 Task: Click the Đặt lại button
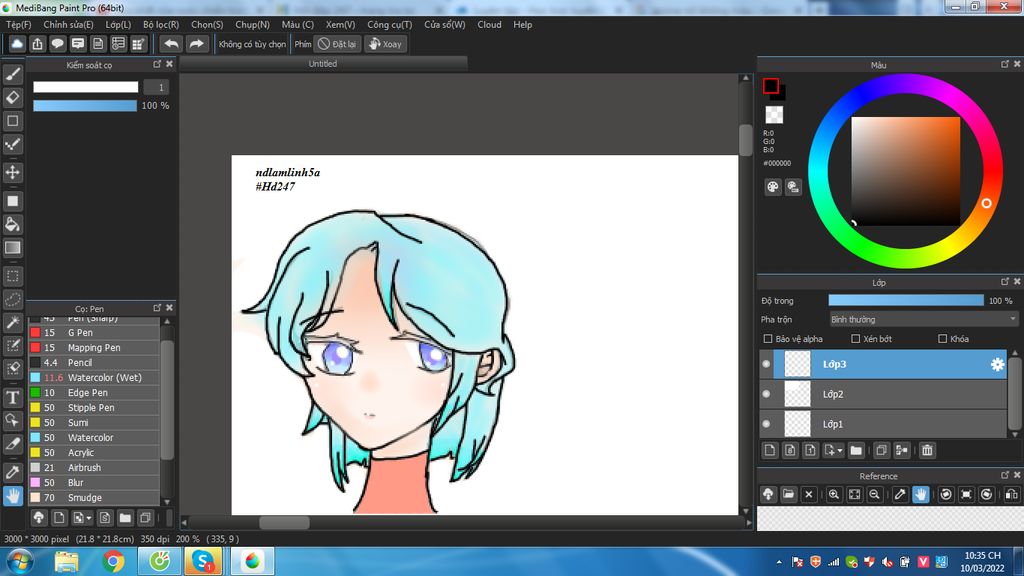point(337,44)
